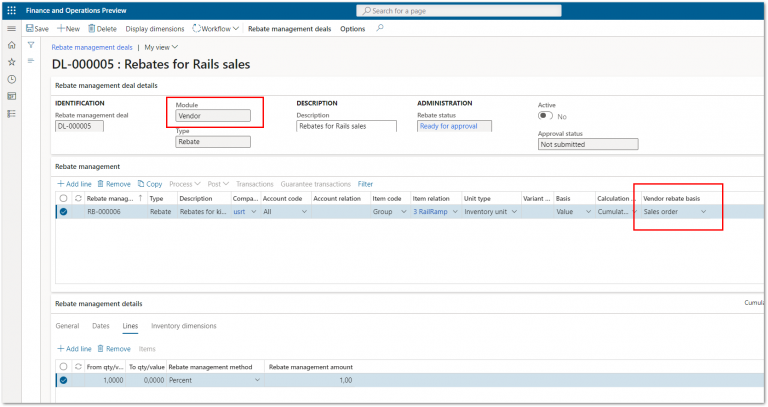Screen dimensions: 768x407
Task: Click Display dimensions
Action: pos(155,29)
